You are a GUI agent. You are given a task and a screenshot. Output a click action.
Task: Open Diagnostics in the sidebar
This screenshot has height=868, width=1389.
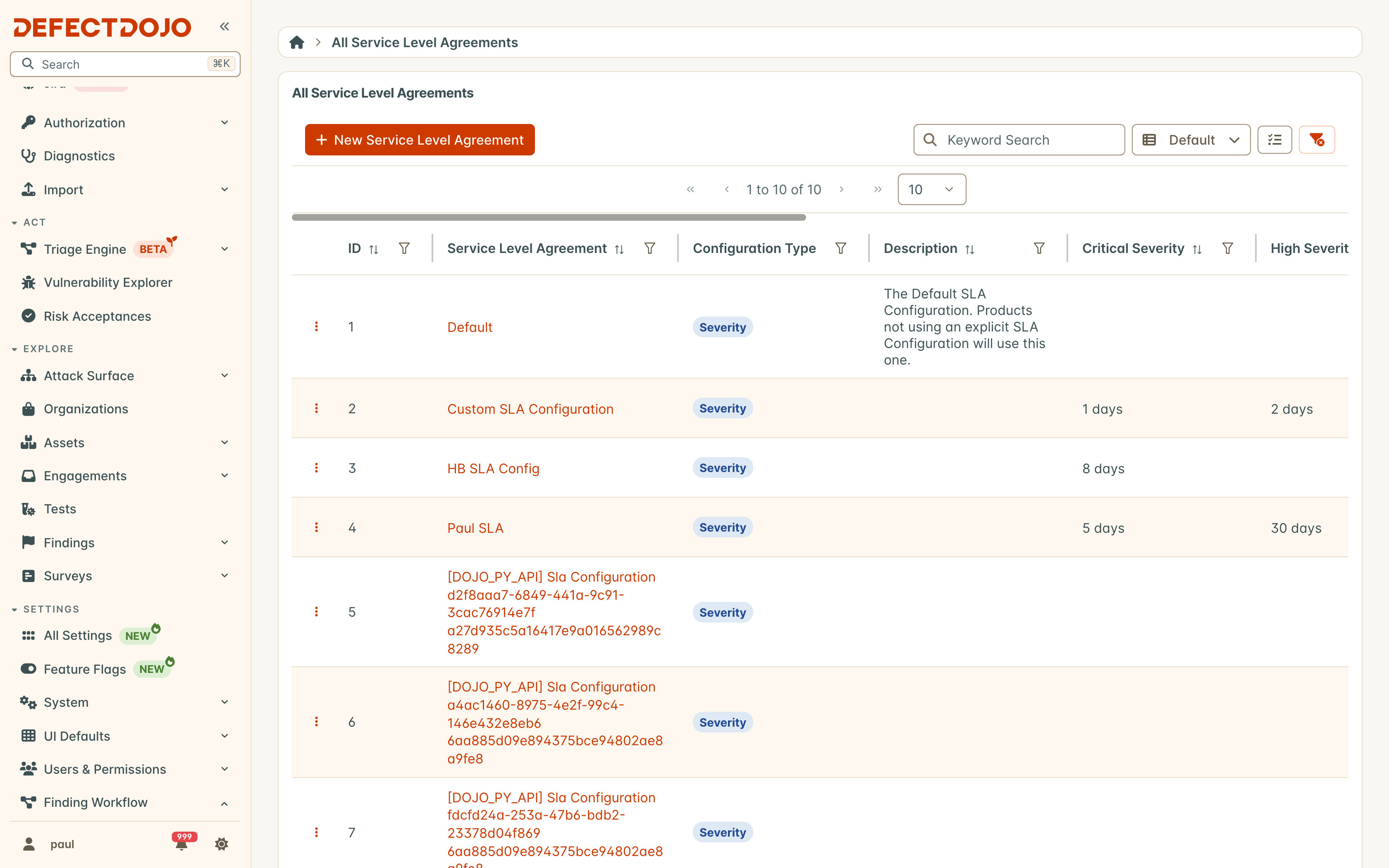79,156
